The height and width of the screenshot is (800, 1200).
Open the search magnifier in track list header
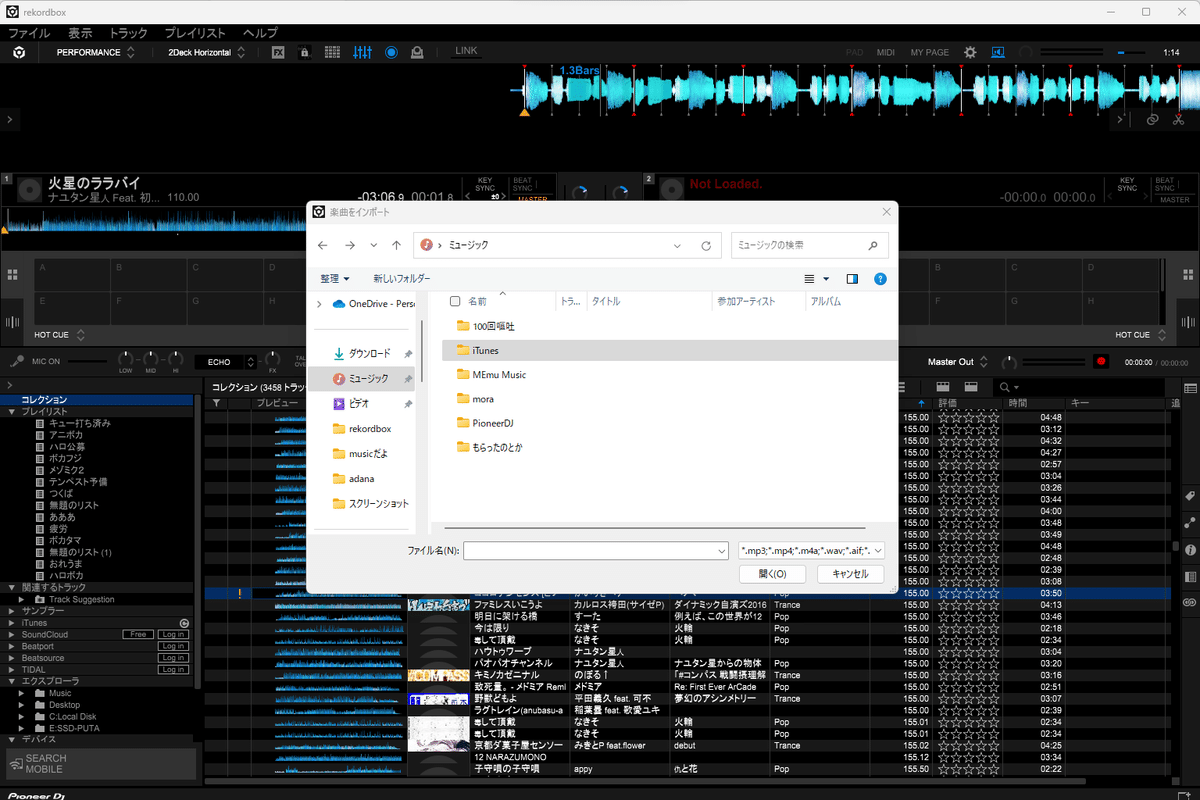[1005, 387]
